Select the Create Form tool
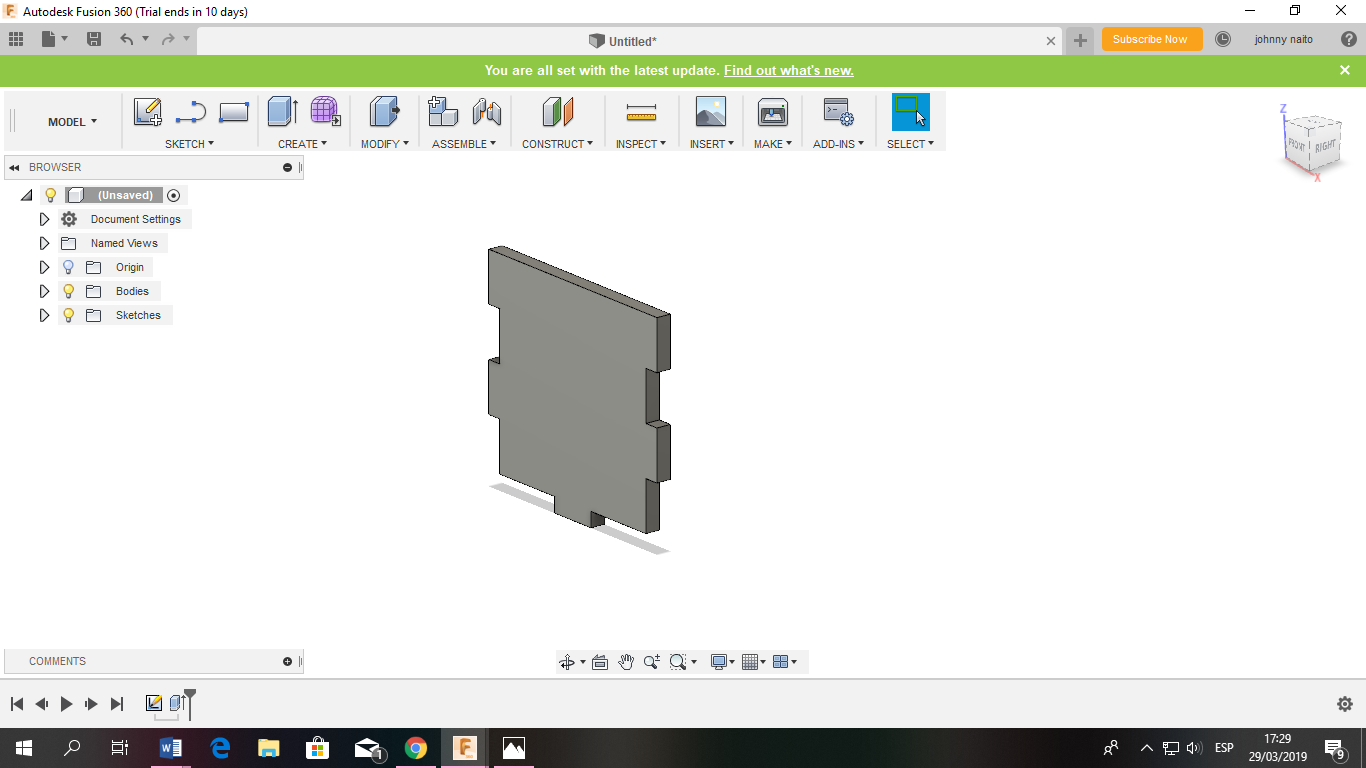This screenshot has width=1366, height=768. click(326, 111)
